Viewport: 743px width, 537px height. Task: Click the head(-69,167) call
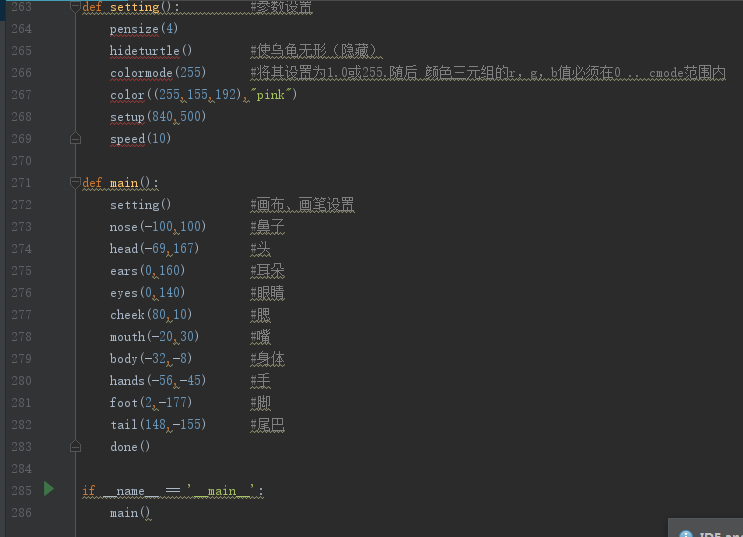pos(154,248)
